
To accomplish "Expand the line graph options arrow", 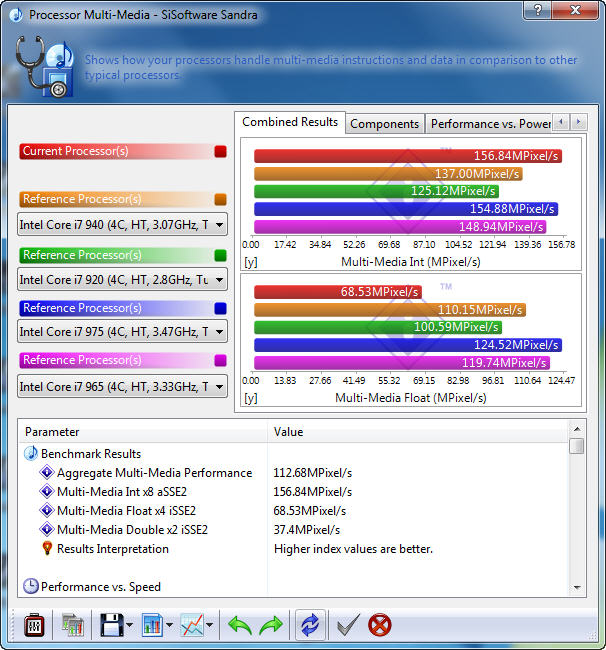I will [x=209, y=625].
